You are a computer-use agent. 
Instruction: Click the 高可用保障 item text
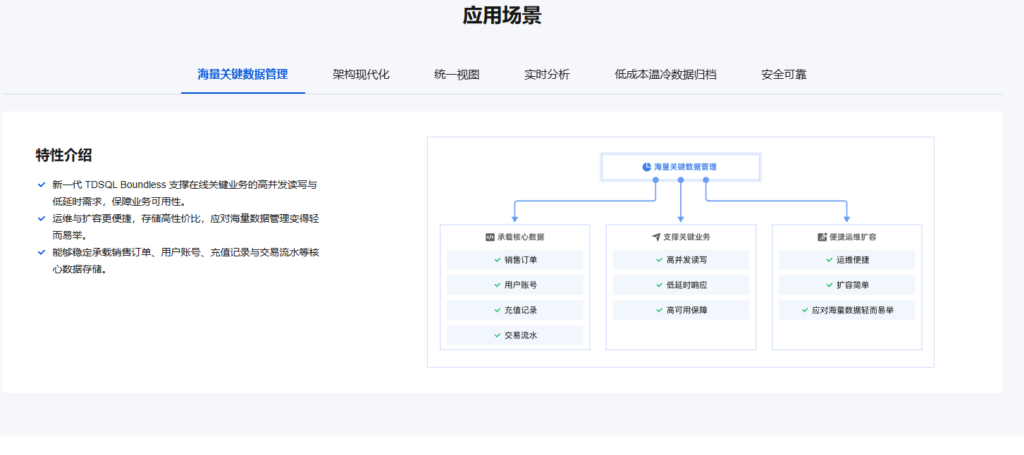pyautogui.click(x=686, y=310)
